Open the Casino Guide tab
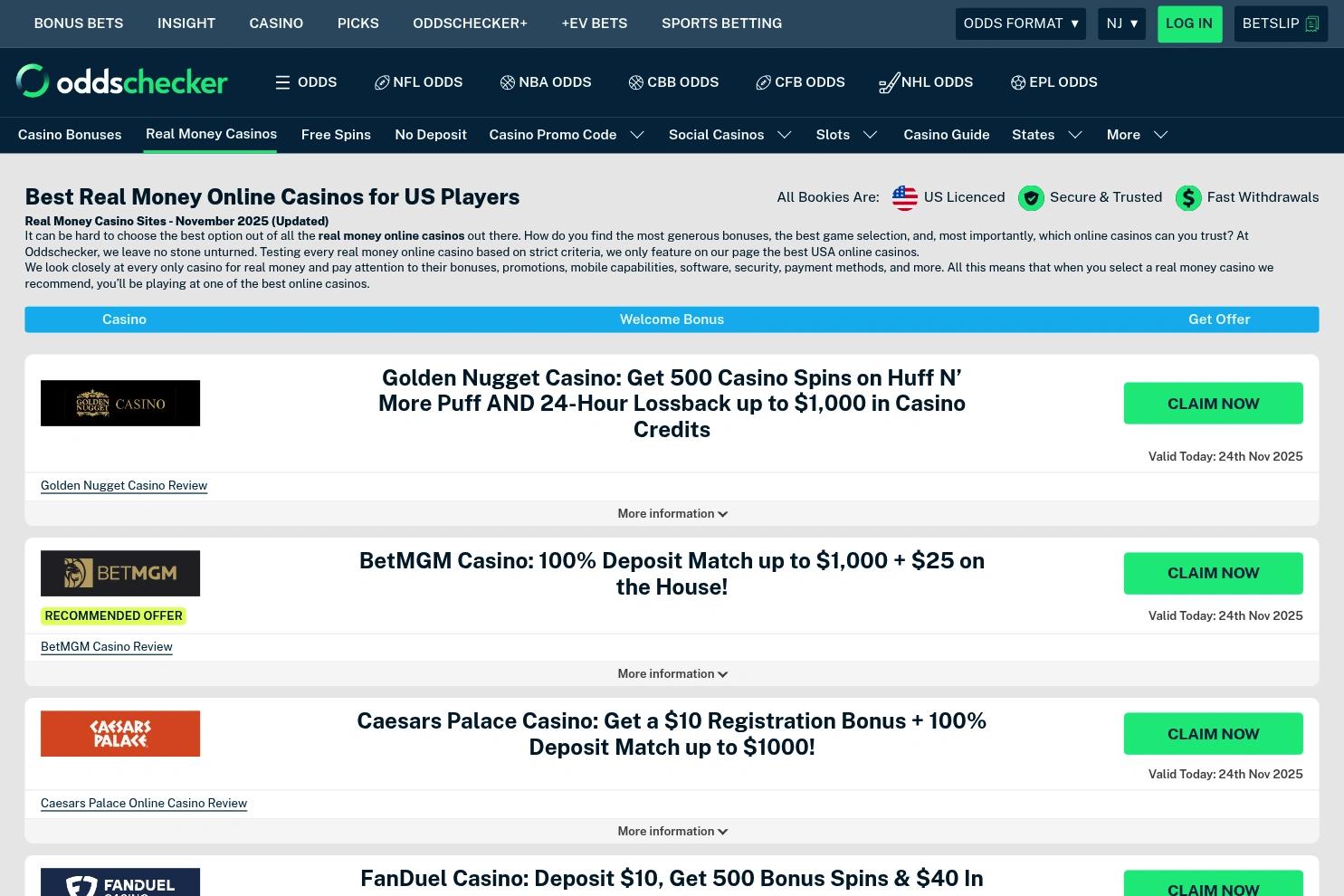This screenshot has width=1344, height=896. (947, 135)
